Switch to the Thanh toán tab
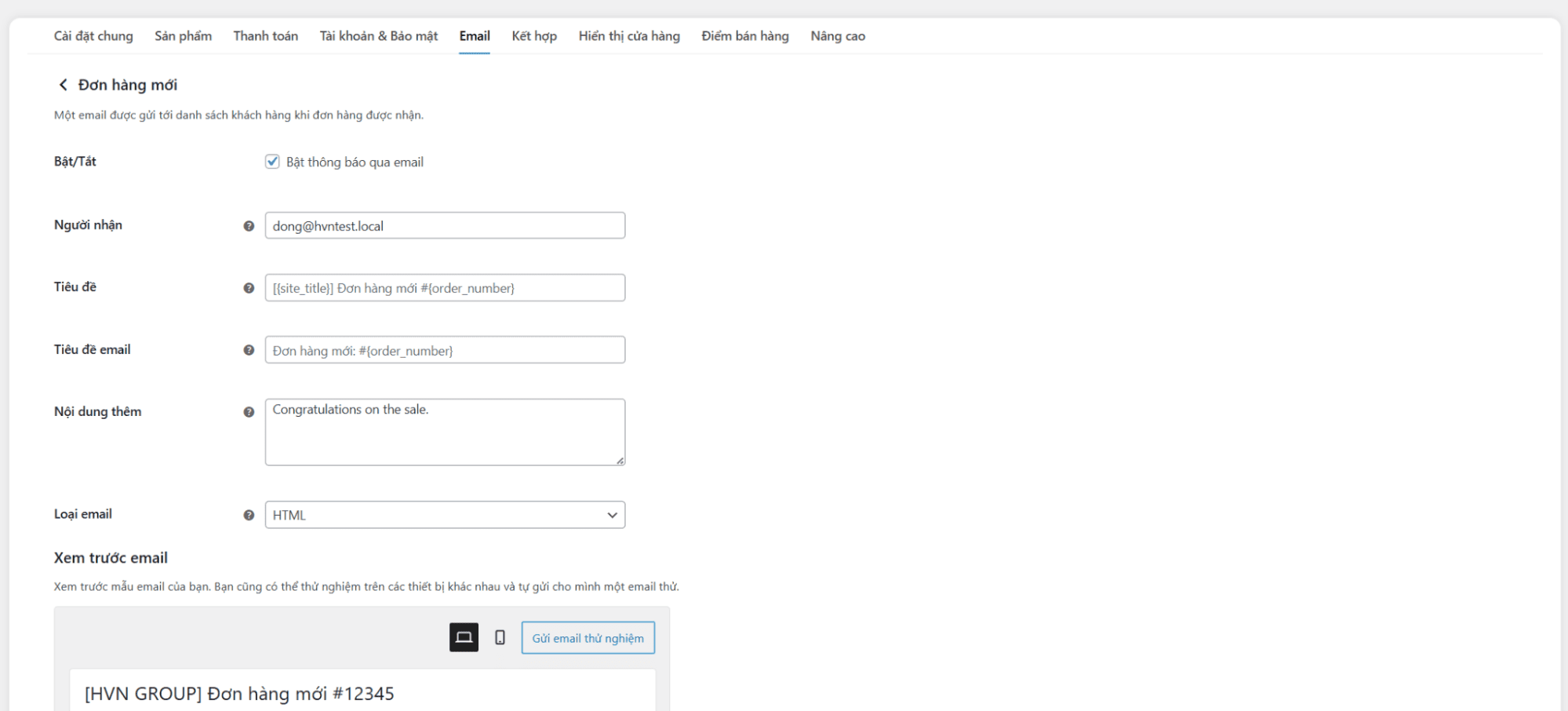This screenshot has width=1568, height=711. pos(264,35)
